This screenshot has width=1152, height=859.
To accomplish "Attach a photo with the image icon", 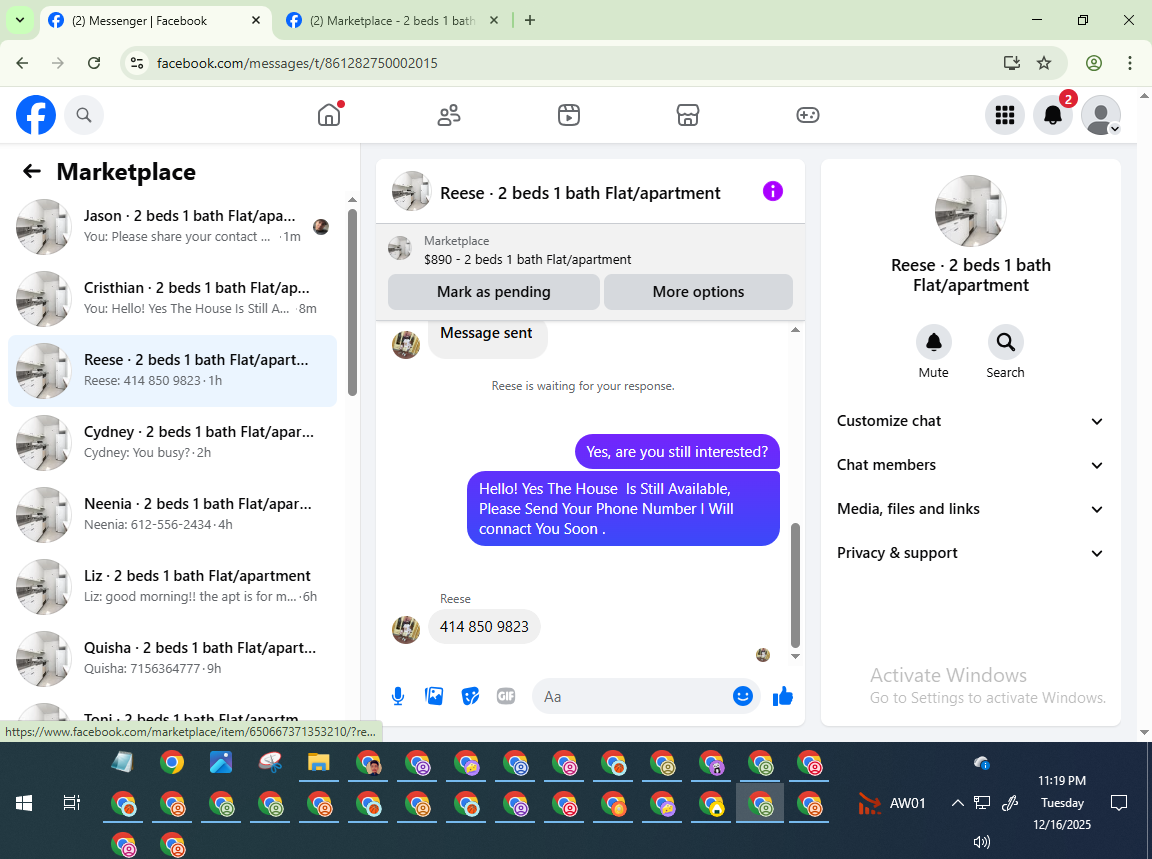I will pos(434,696).
